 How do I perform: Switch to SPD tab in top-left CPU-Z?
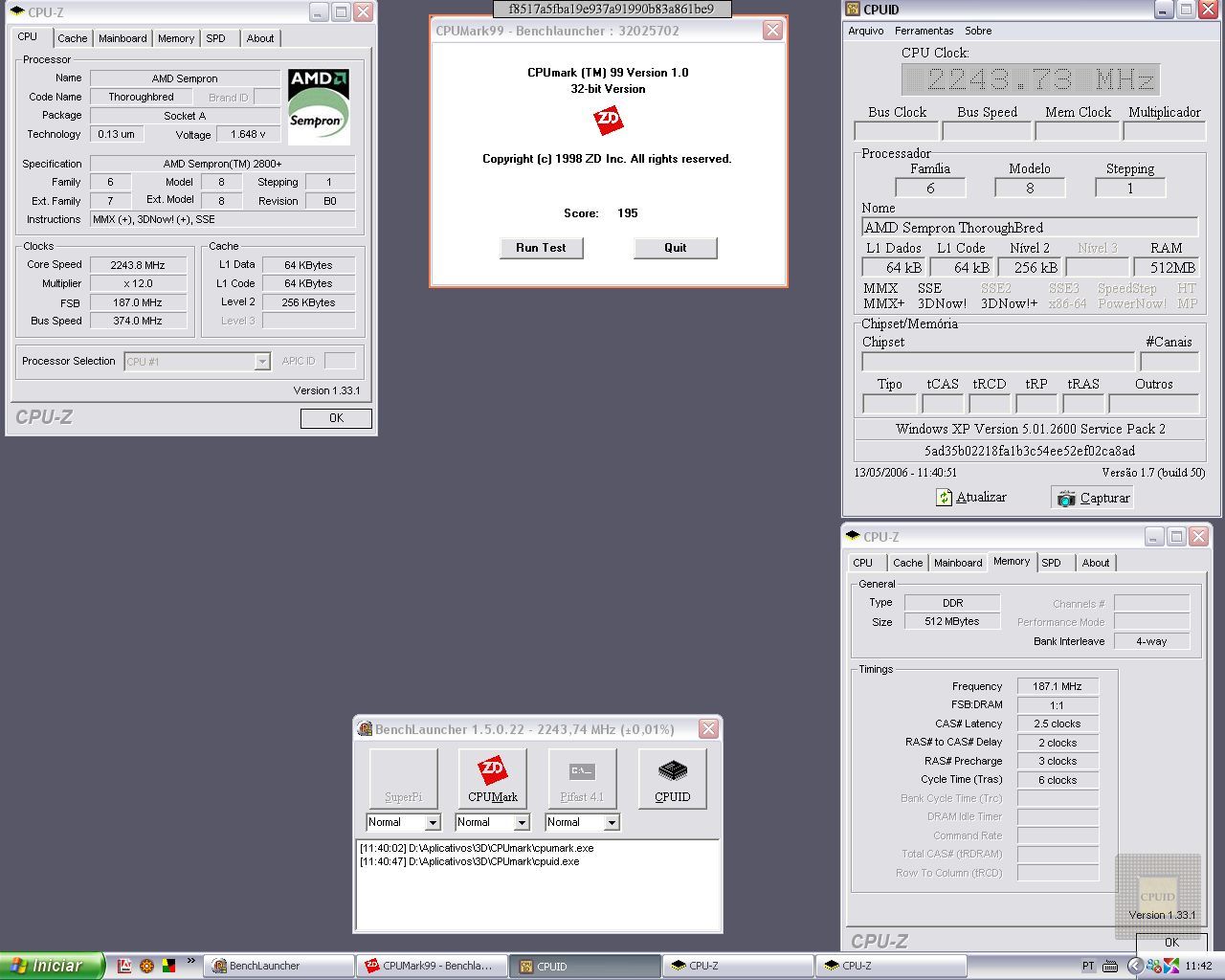[x=216, y=38]
